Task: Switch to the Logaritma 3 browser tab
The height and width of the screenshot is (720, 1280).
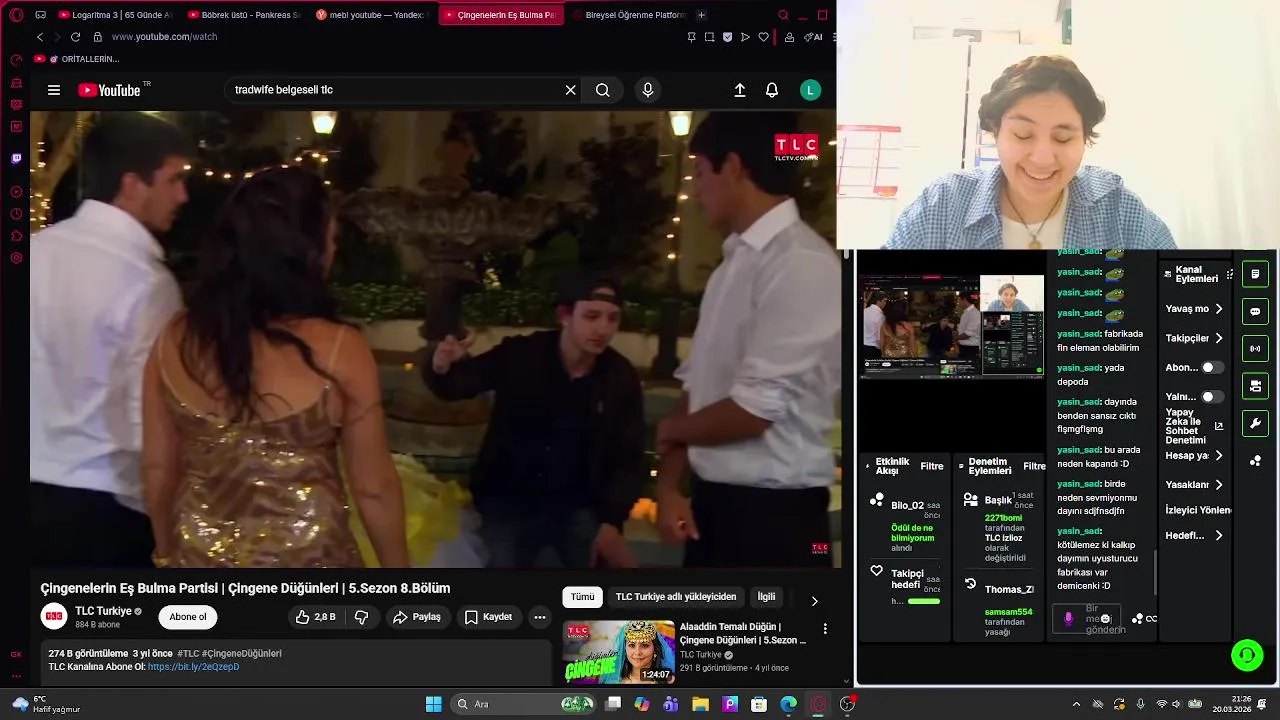Action: point(116,15)
